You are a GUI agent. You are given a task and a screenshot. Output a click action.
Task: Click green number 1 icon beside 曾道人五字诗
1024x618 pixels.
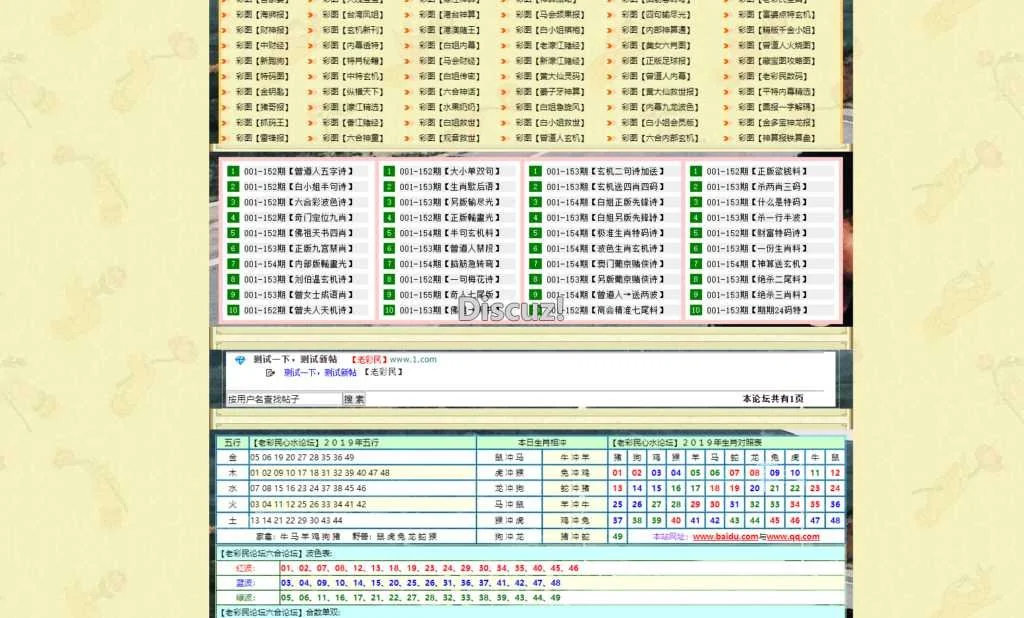(233, 172)
